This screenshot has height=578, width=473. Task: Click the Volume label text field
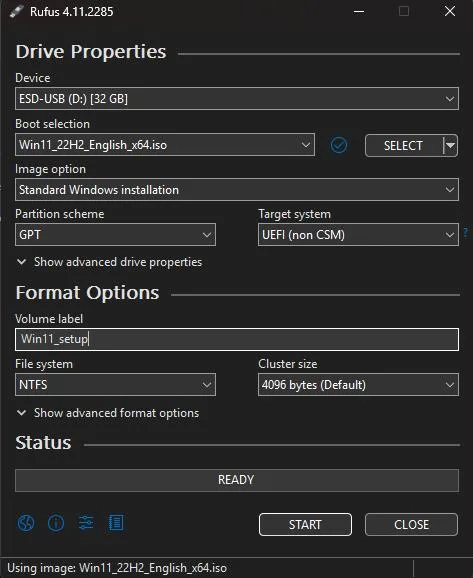point(237,339)
